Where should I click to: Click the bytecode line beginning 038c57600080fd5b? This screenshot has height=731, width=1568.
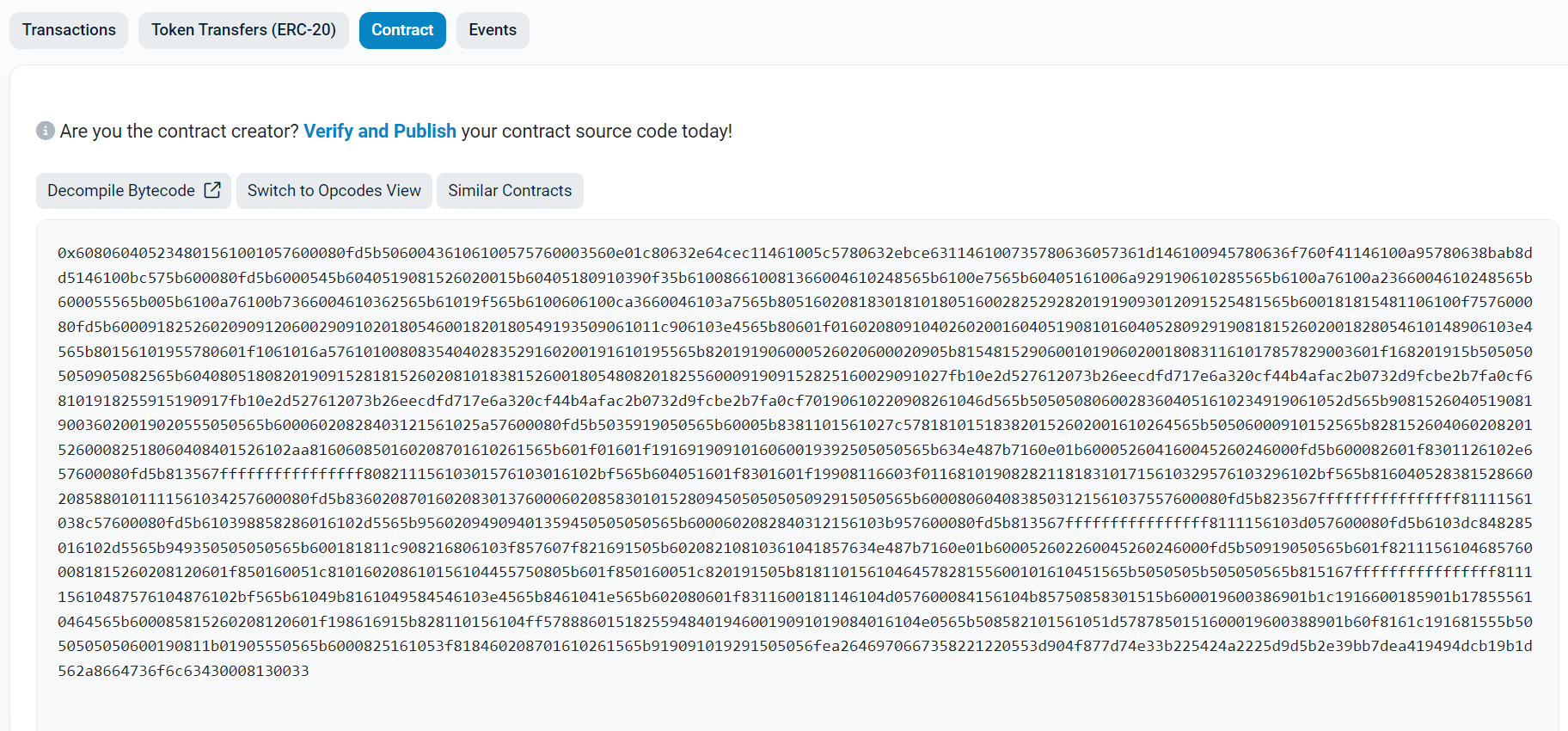pyautogui.click(x=795, y=523)
